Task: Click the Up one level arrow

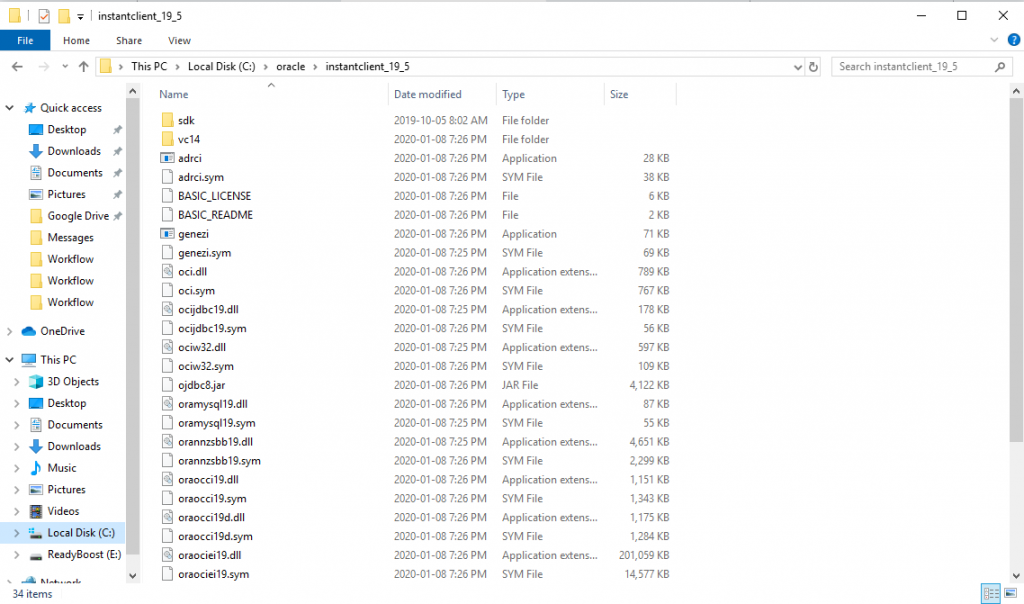Action: pos(83,66)
